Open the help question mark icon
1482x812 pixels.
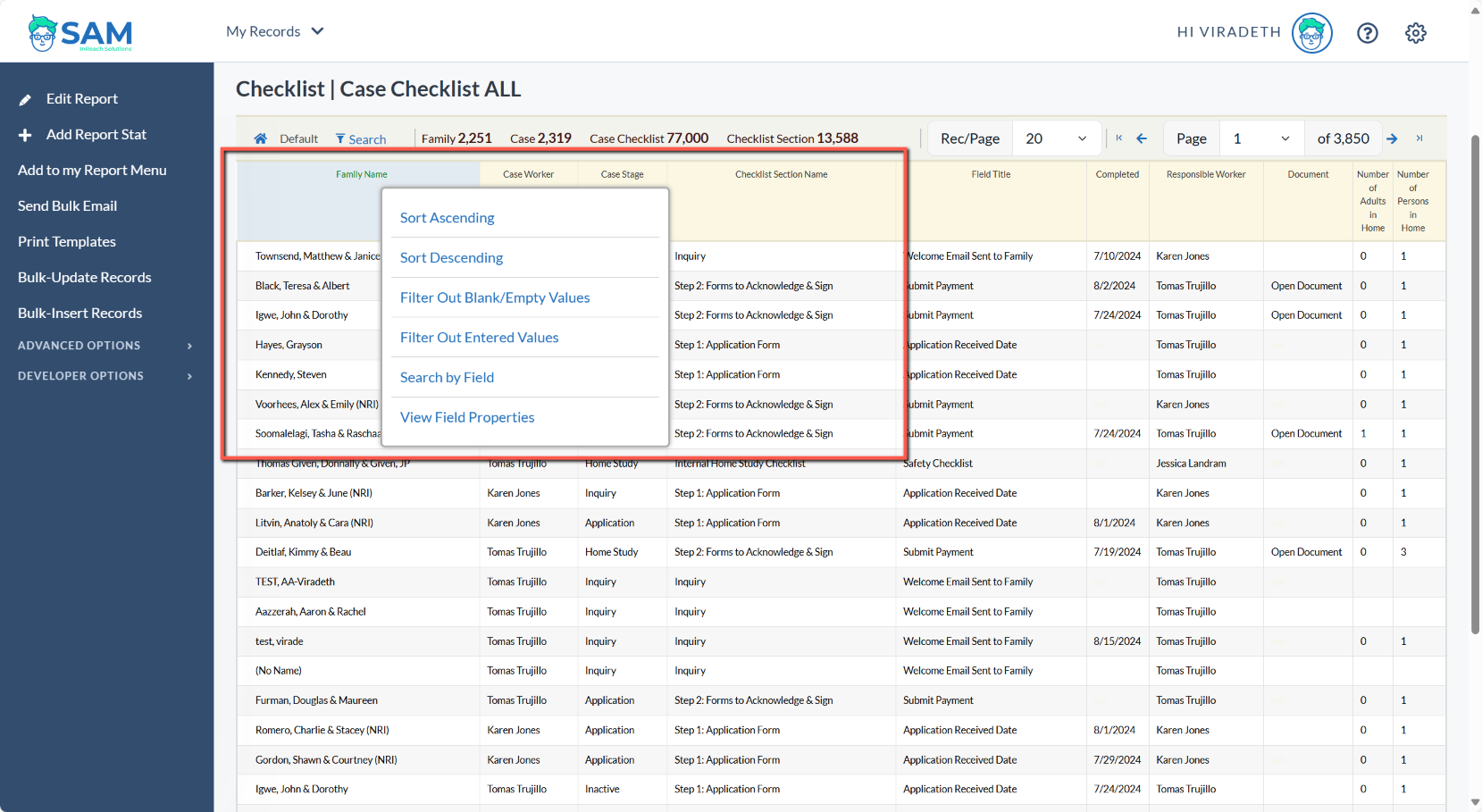tap(1367, 33)
